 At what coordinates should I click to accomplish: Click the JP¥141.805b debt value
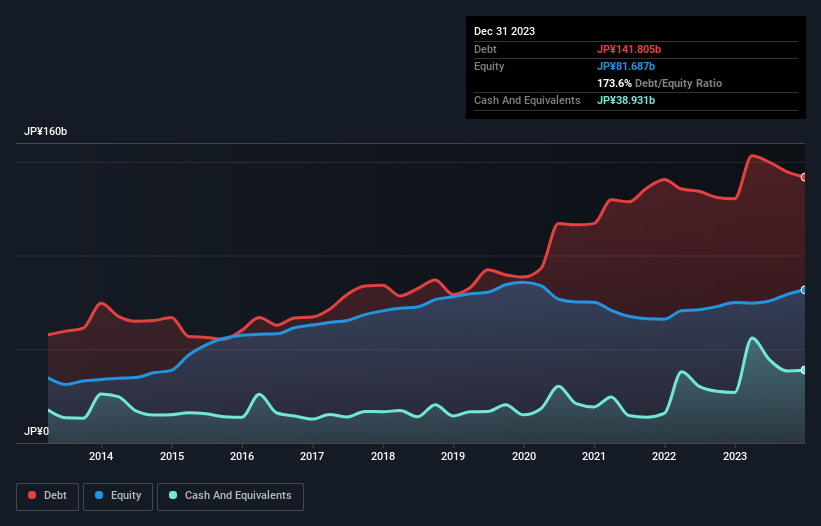[629, 49]
